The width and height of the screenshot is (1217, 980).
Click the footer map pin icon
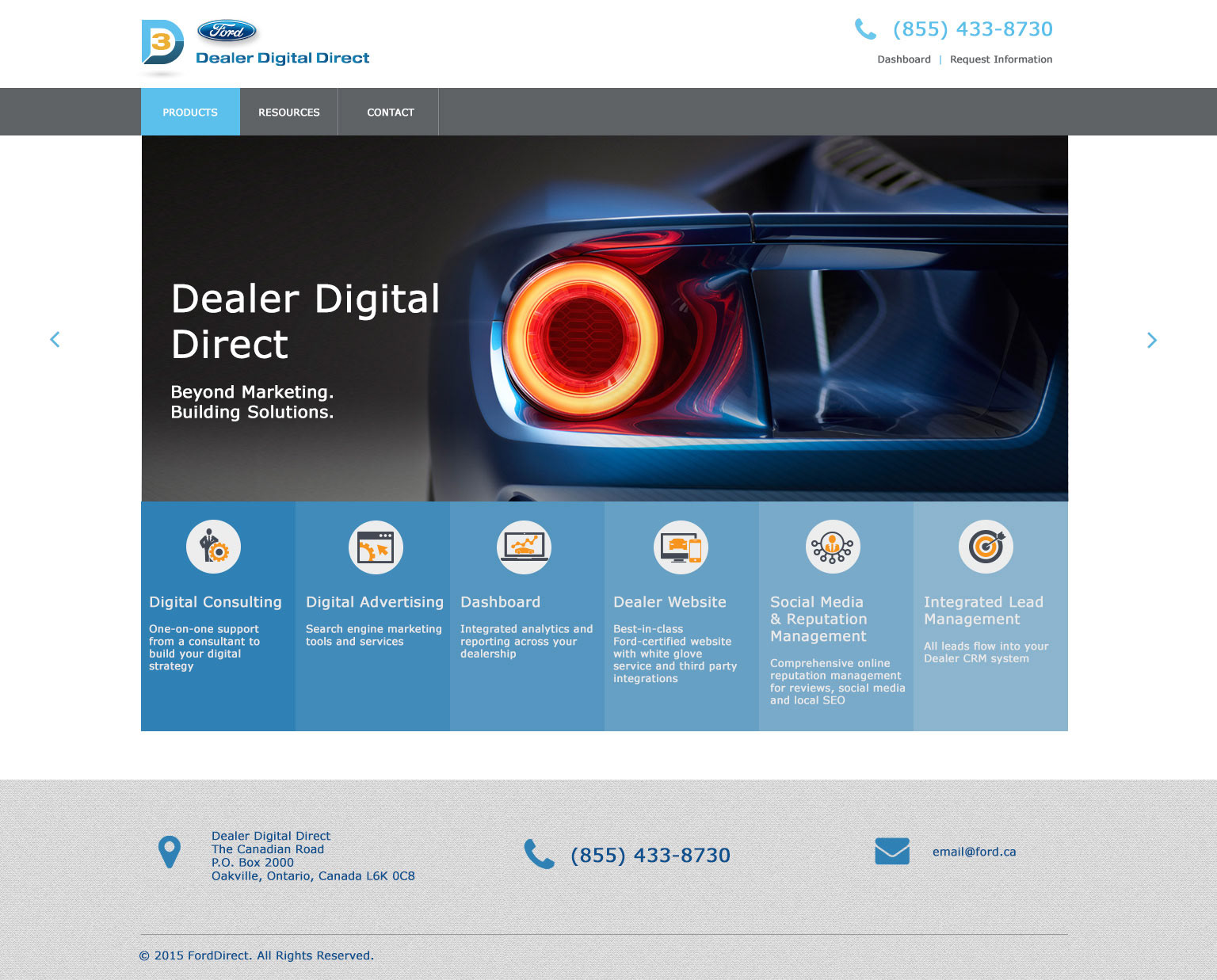click(170, 852)
